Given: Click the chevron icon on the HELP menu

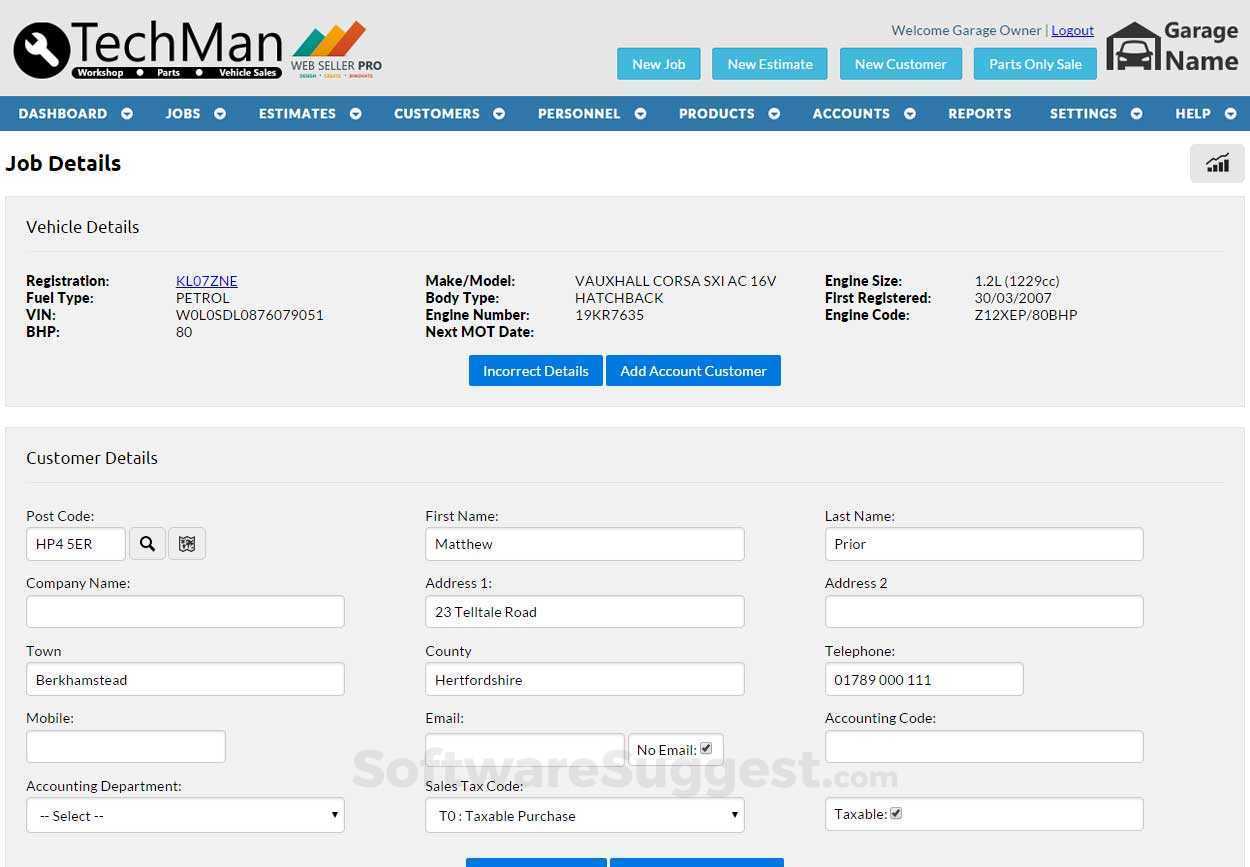Looking at the screenshot, I should pos(1230,113).
